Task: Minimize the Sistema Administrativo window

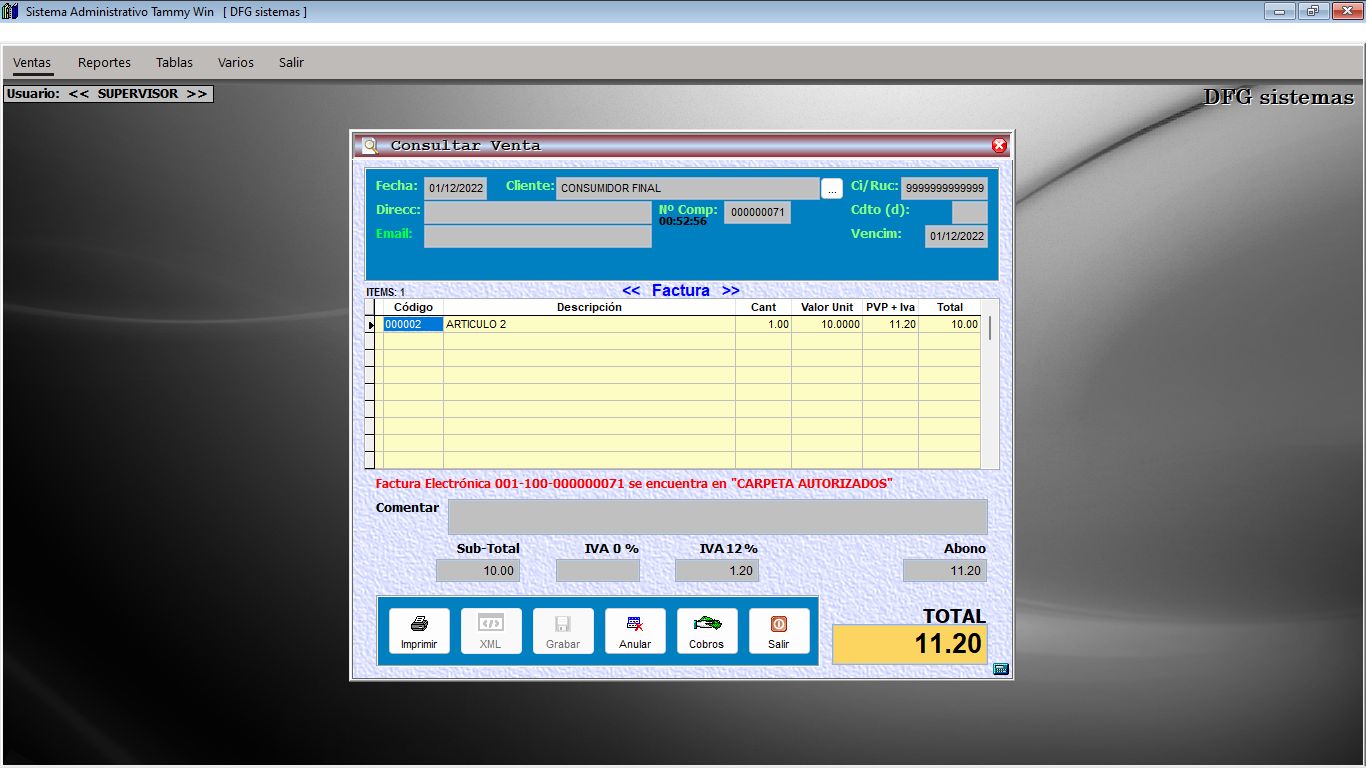Action: [1279, 11]
